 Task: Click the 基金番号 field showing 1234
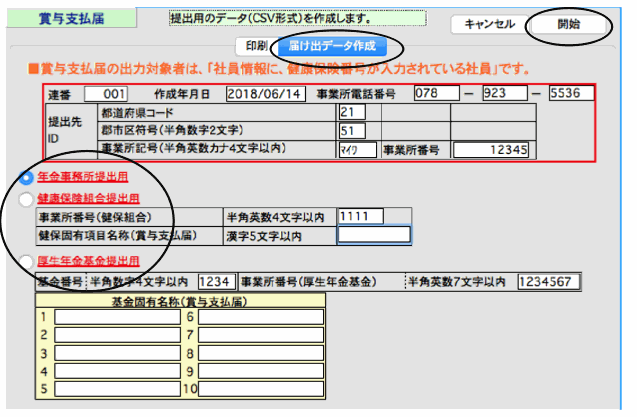215,282
